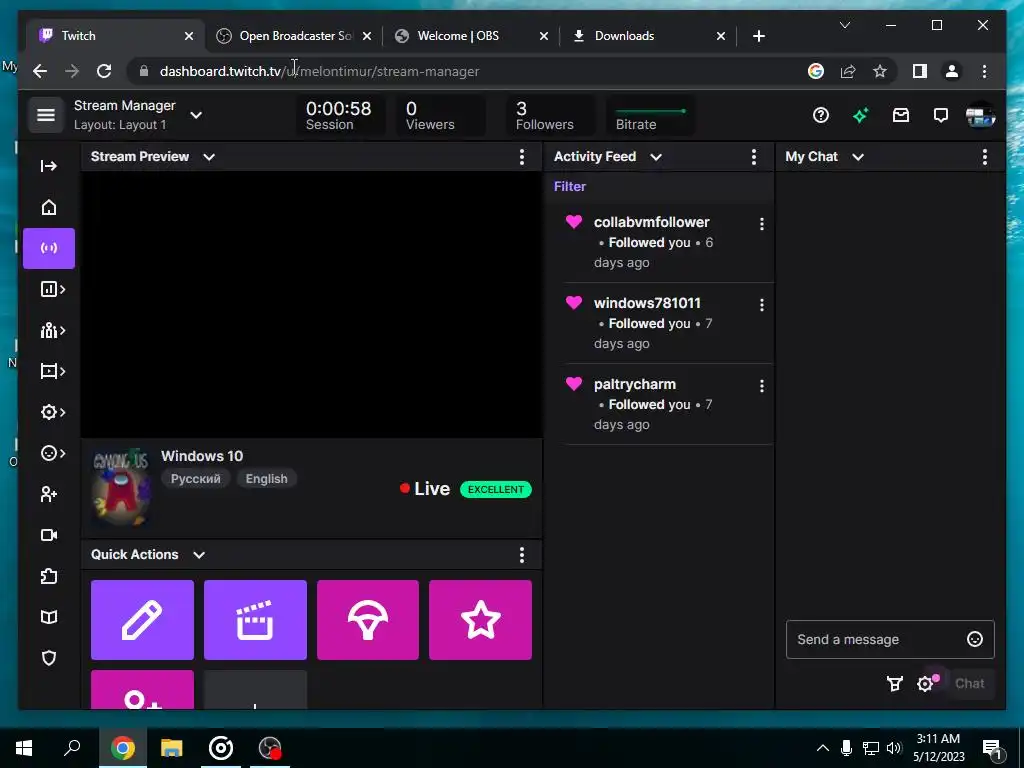Open a new browser tab
Screen dimensions: 1024x768
tap(758, 36)
